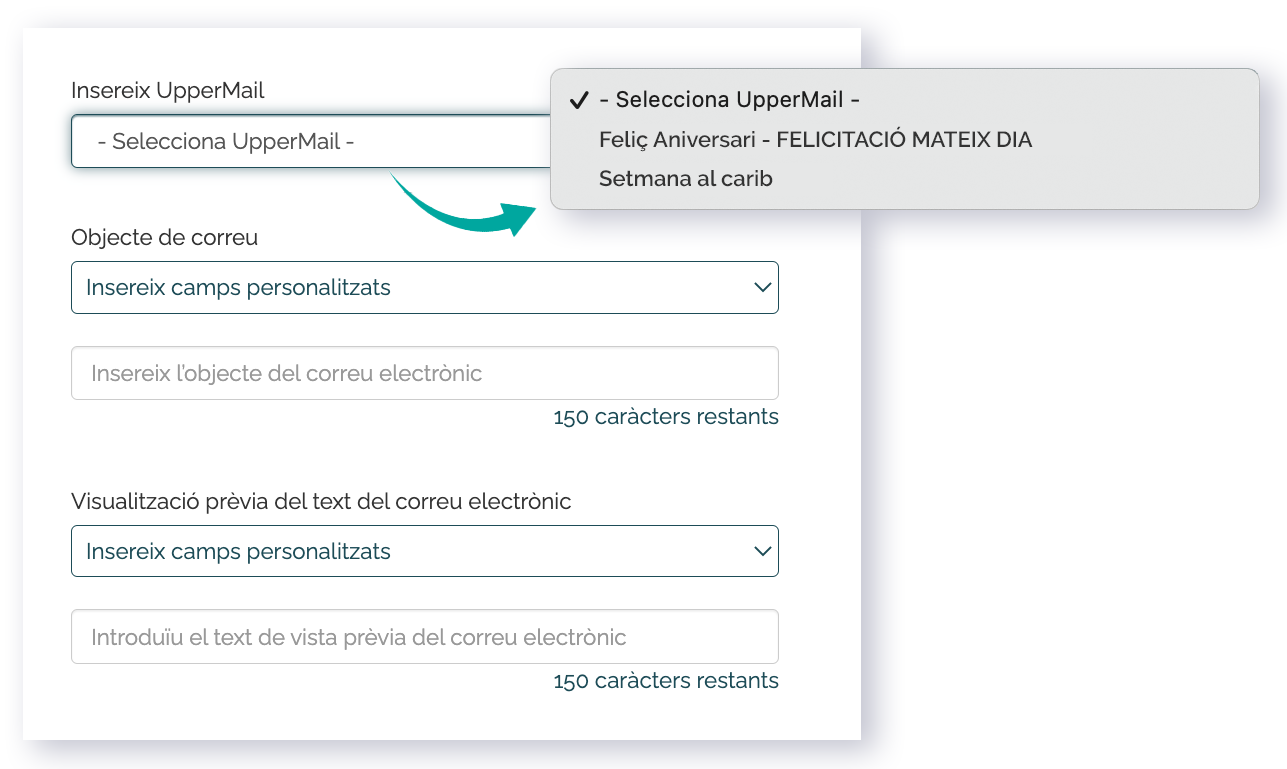Click the 'Objecte de correu' label
The width and height of the screenshot is (1287, 769).
(x=165, y=238)
